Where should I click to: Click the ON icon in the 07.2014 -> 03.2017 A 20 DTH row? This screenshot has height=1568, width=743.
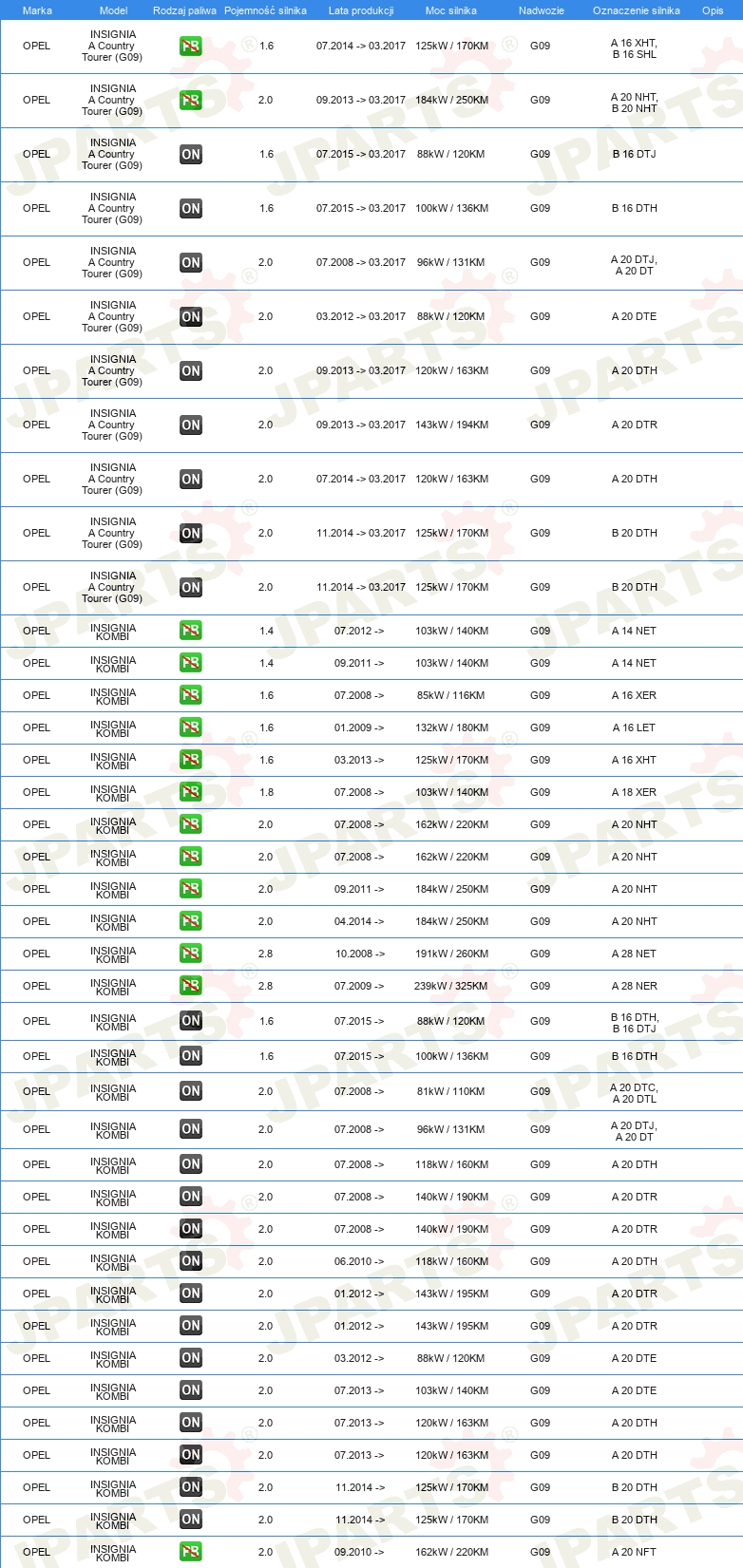(191, 479)
